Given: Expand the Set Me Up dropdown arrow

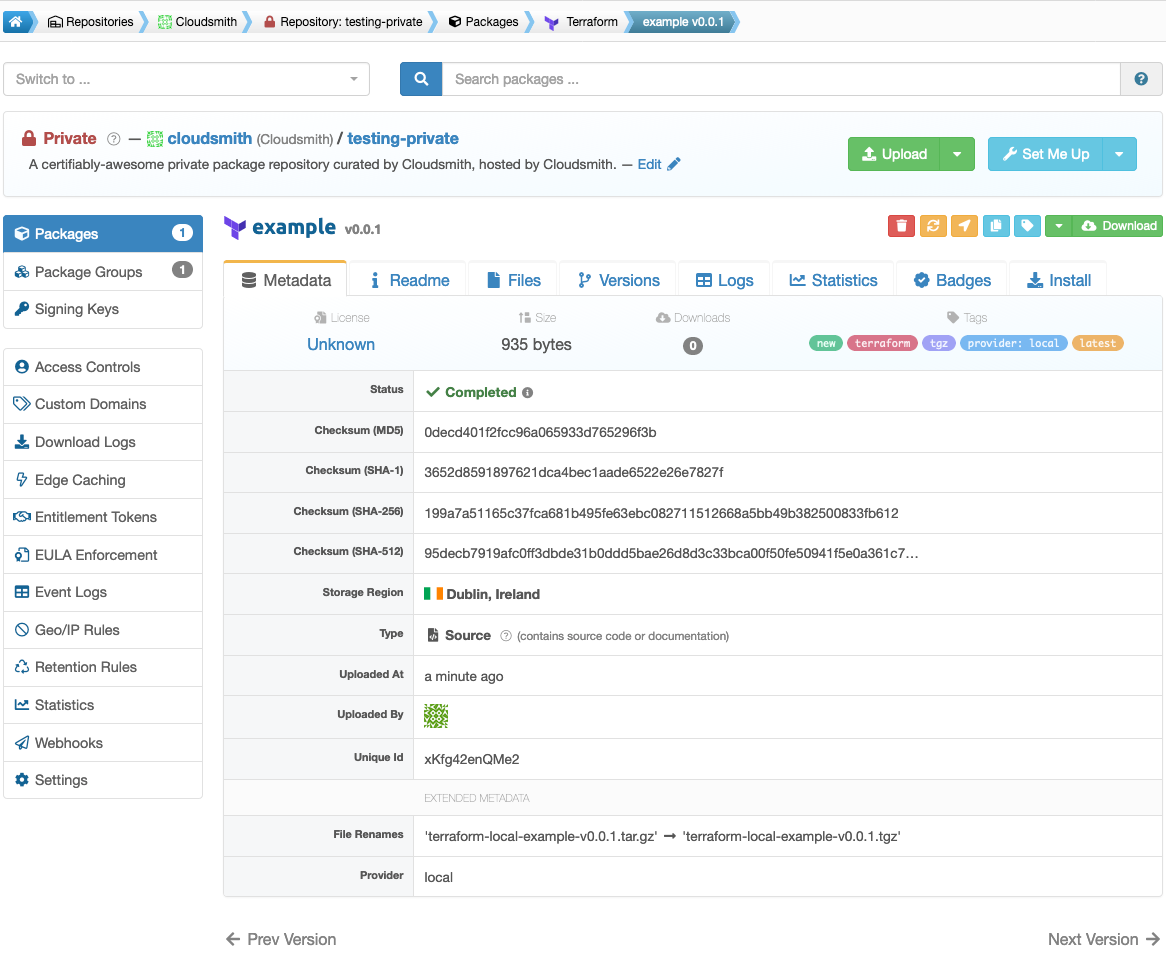Looking at the screenshot, I should click(1119, 154).
